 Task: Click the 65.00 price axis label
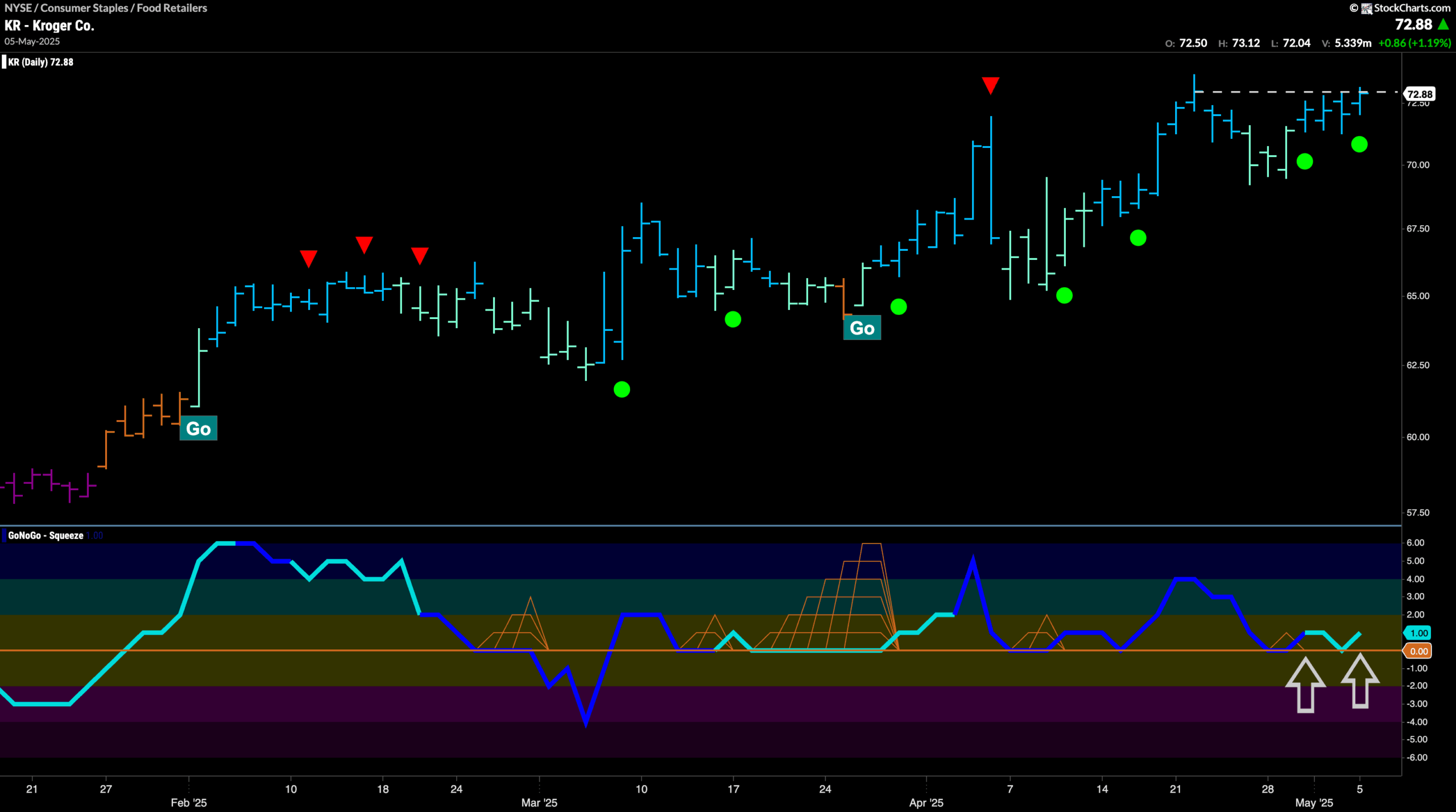(1418, 296)
